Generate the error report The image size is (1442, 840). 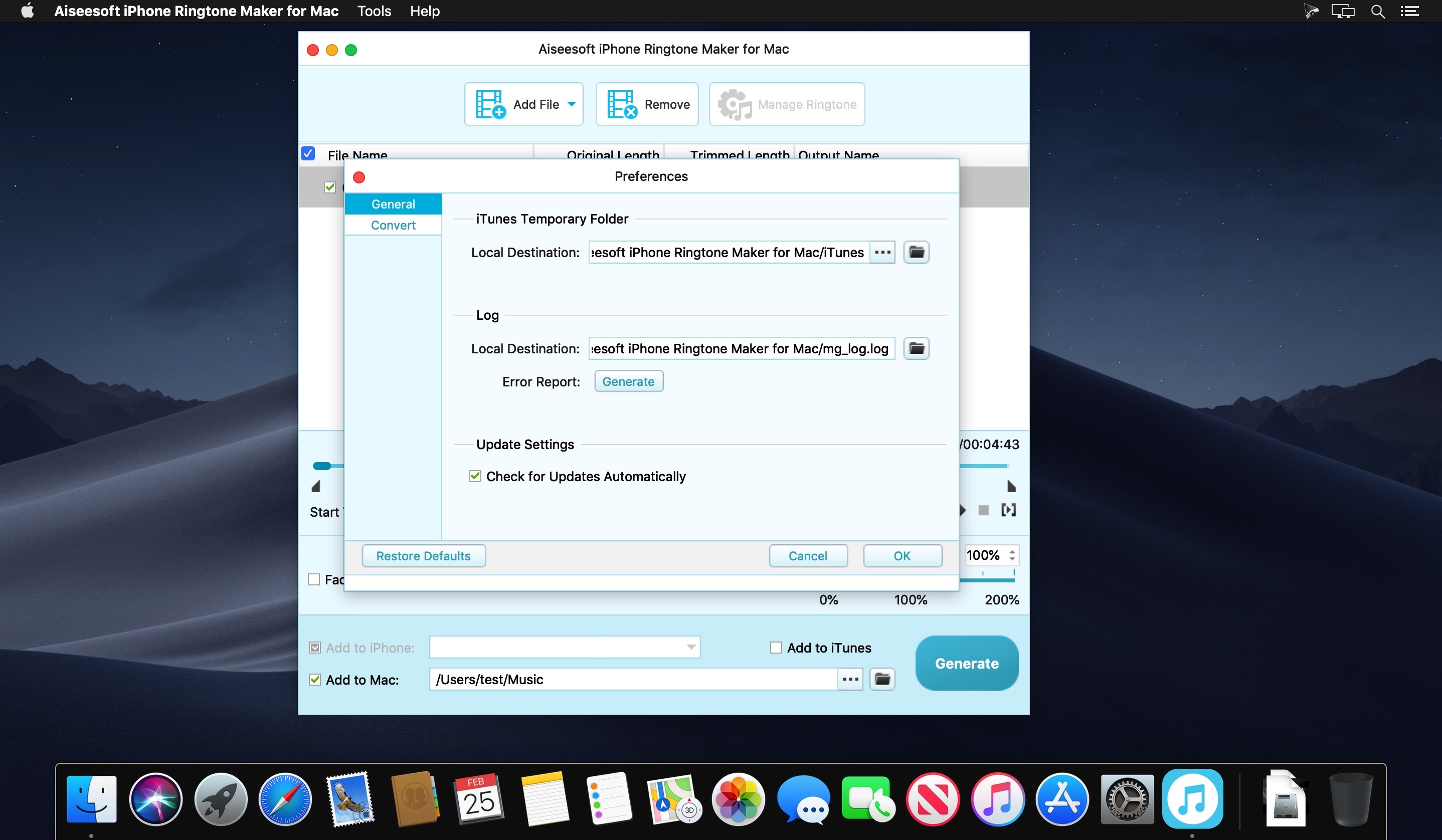click(x=628, y=381)
